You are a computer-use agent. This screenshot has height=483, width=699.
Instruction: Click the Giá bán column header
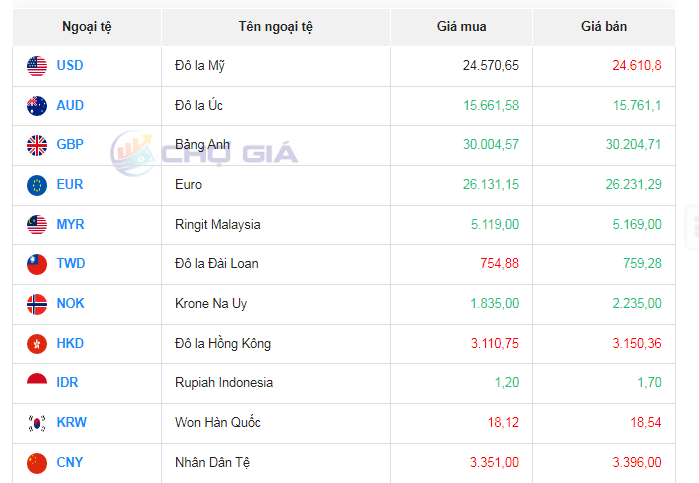point(604,27)
